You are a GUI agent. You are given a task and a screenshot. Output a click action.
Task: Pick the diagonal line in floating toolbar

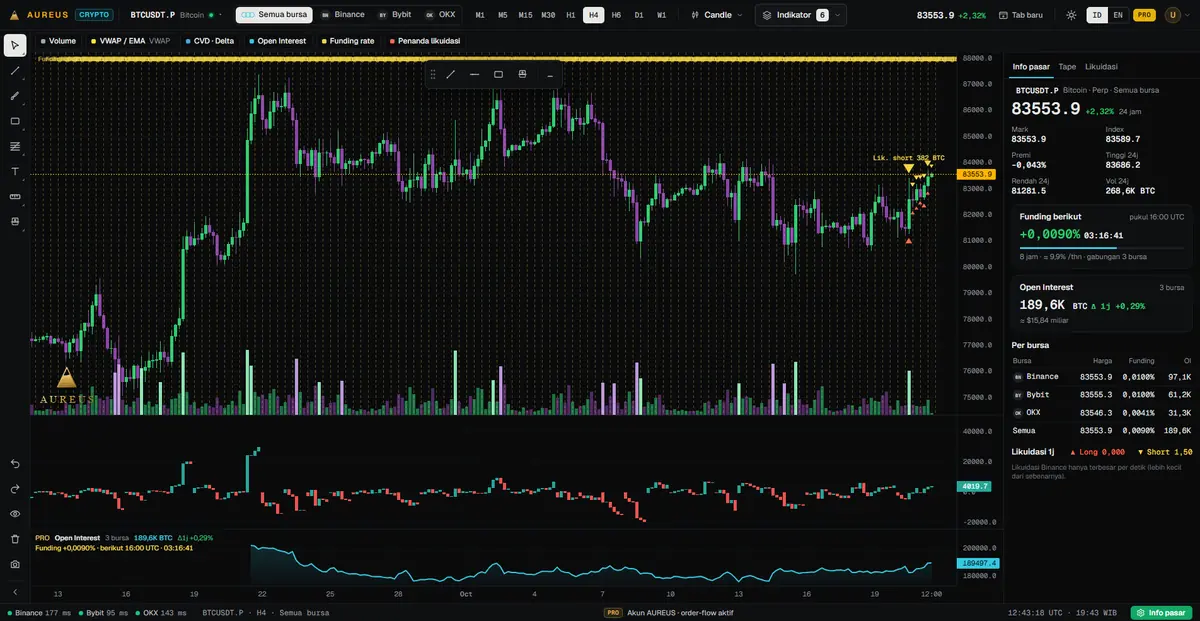(451, 74)
